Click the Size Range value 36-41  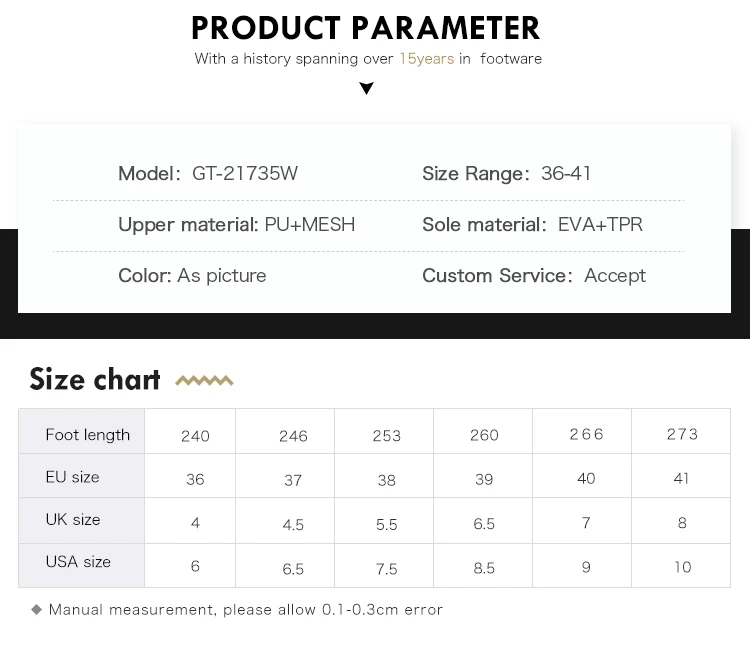pos(566,174)
